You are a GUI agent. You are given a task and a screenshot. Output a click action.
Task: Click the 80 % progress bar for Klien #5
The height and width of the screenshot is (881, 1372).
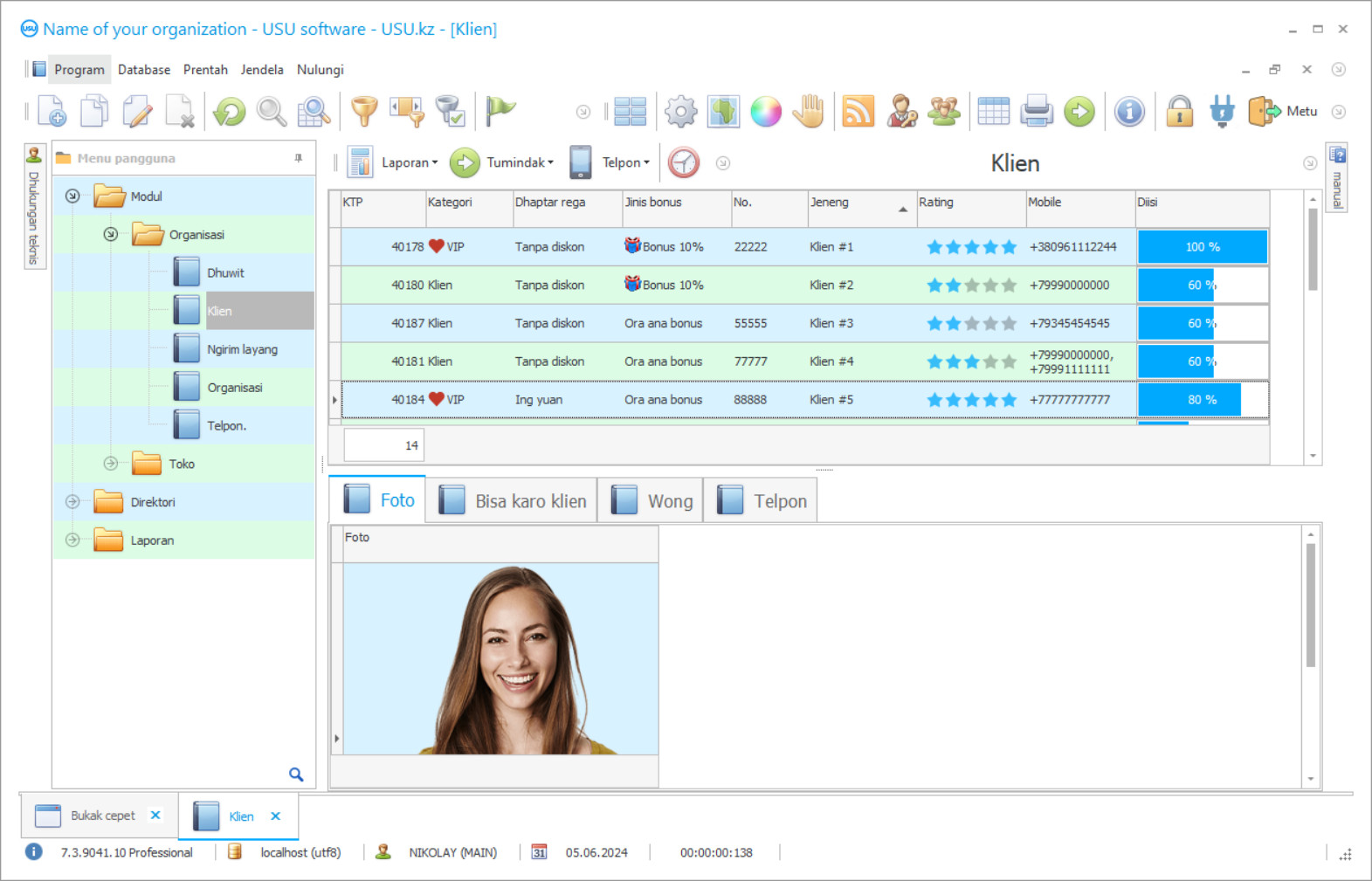pyautogui.click(x=1202, y=400)
